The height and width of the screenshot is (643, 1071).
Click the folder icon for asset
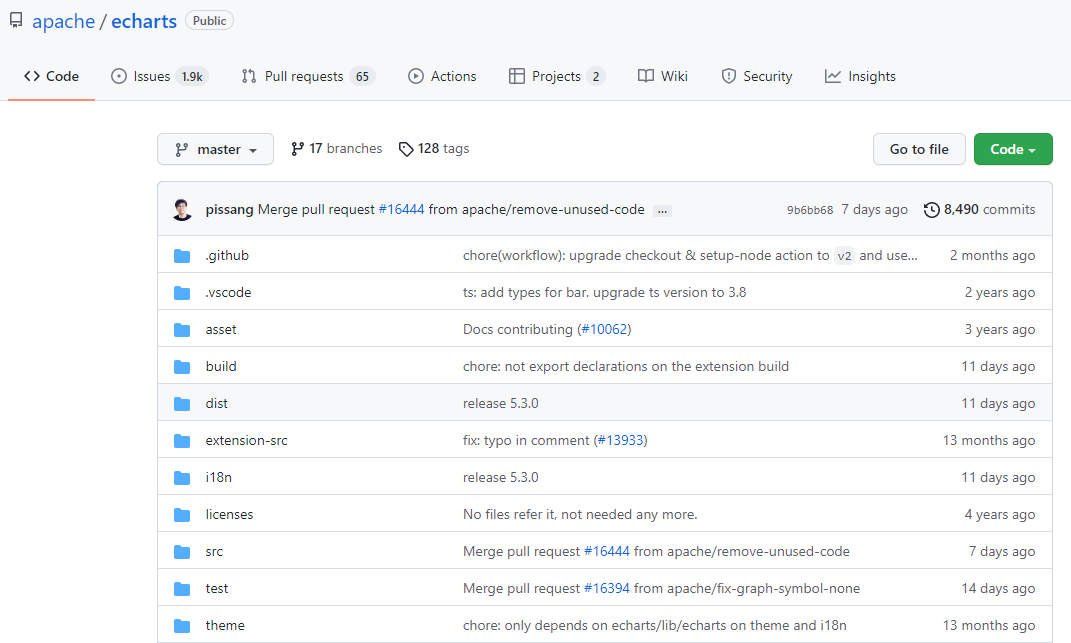[182, 329]
